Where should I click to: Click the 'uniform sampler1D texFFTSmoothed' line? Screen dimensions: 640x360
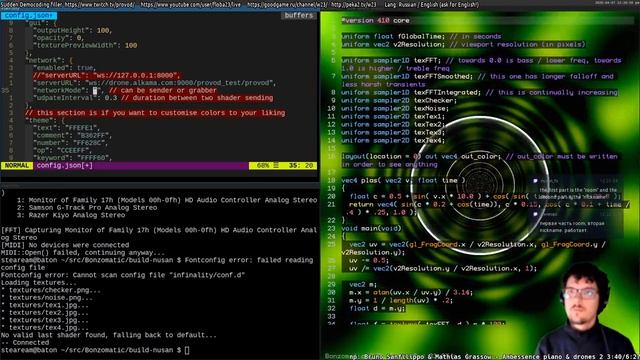(478, 80)
